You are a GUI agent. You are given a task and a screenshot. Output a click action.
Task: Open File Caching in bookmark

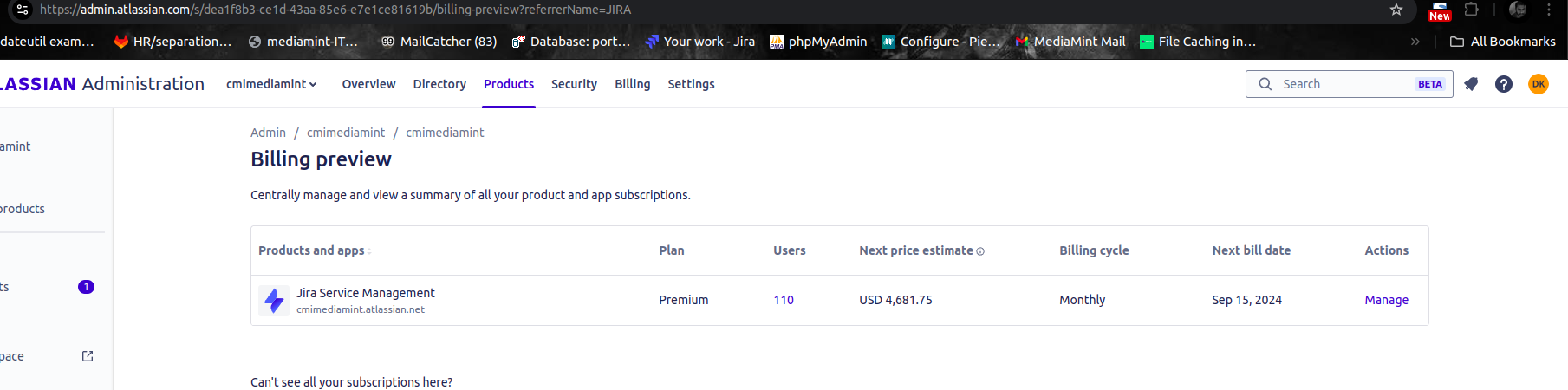point(1198,42)
